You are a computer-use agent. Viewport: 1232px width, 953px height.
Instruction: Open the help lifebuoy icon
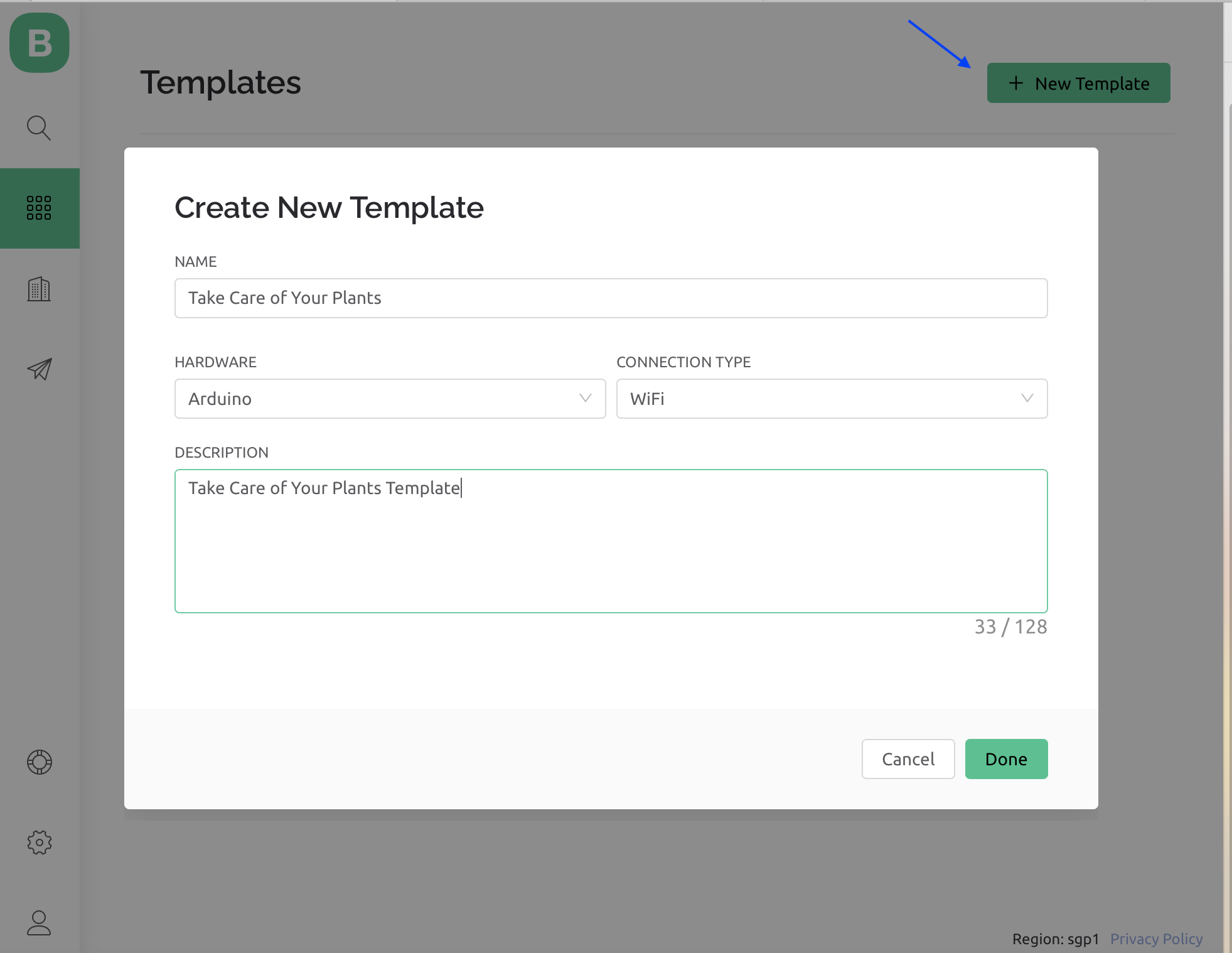[x=39, y=762]
